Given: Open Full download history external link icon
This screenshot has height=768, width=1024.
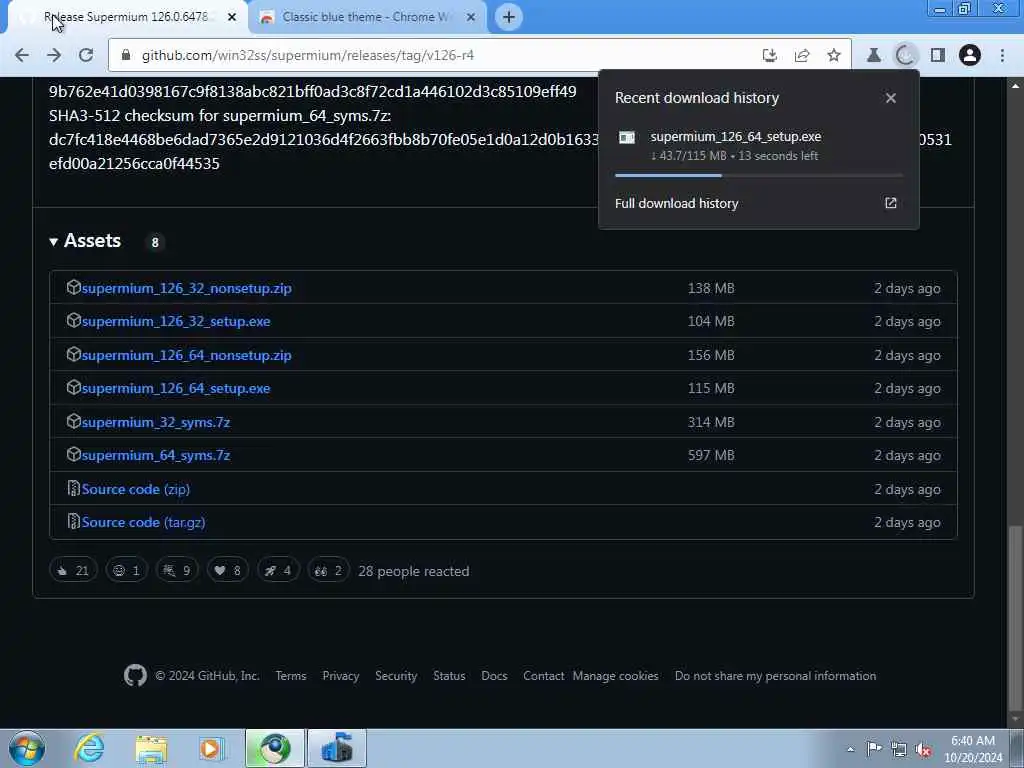Looking at the screenshot, I should (x=891, y=203).
